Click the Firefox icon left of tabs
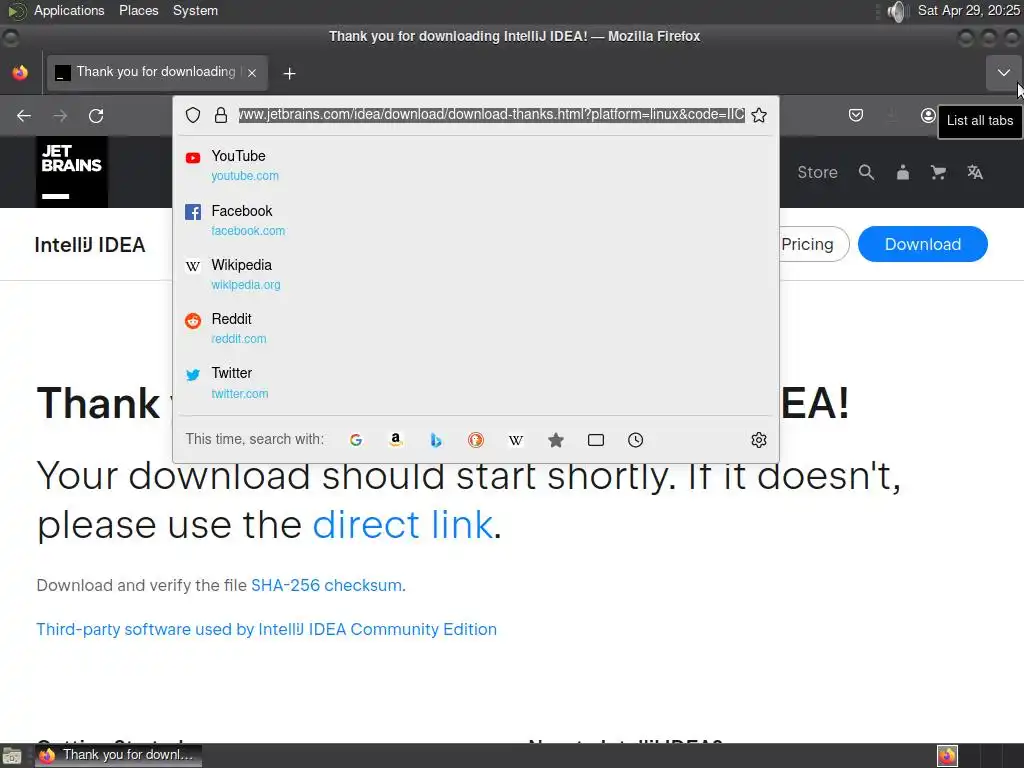 (20, 72)
